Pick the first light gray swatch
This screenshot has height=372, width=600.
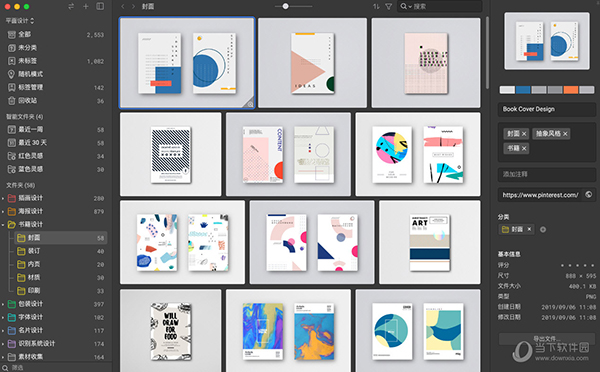(507, 90)
